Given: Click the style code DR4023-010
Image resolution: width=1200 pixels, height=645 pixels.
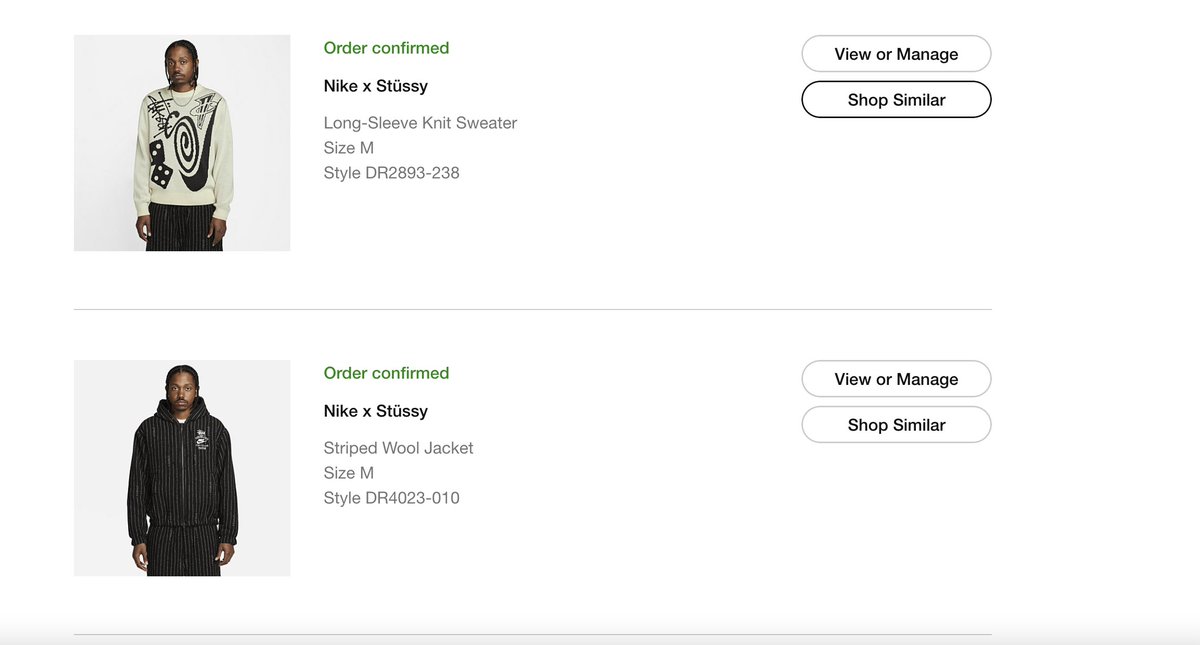Looking at the screenshot, I should [391, 498].
